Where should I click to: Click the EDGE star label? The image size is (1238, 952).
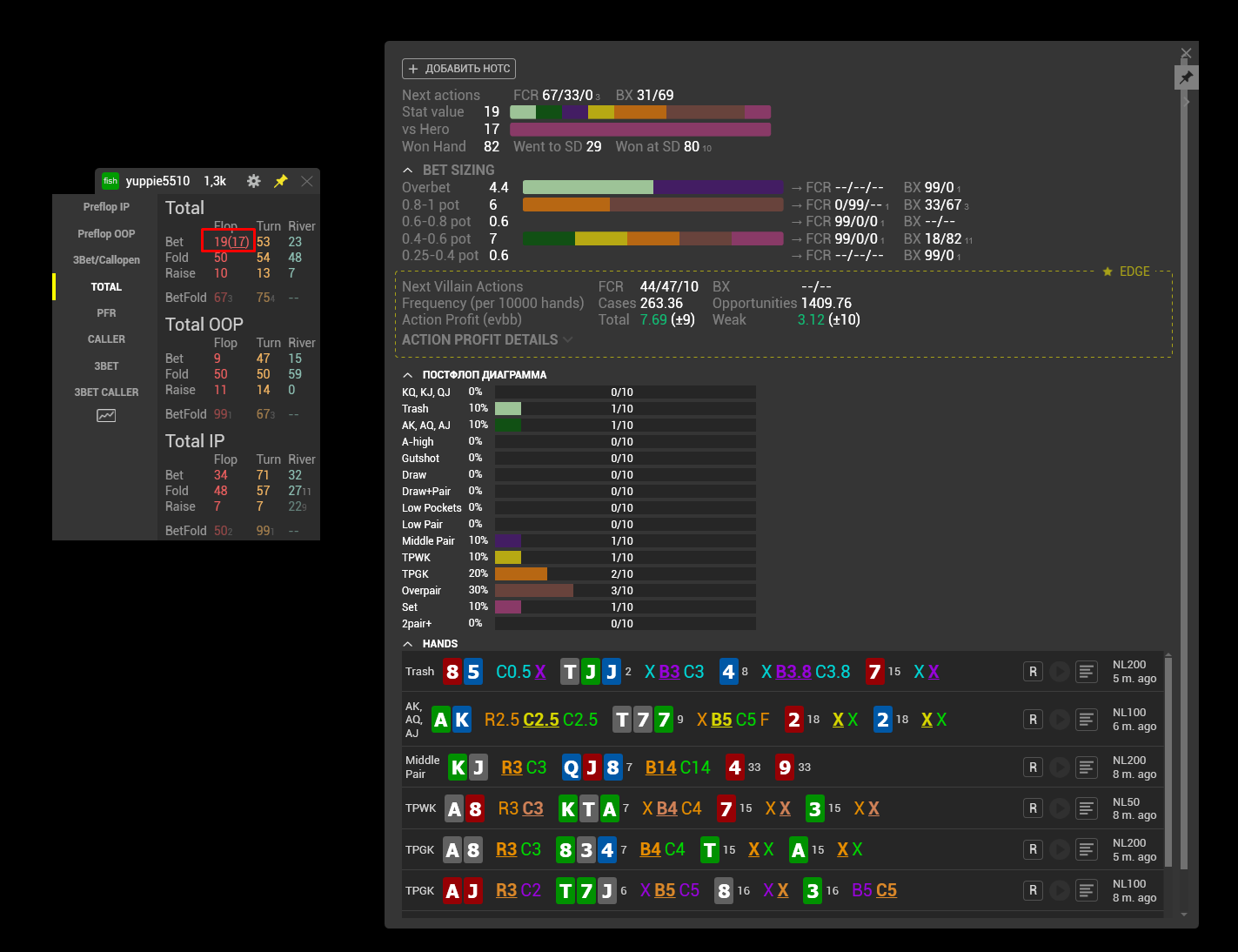coord(1127,272)
